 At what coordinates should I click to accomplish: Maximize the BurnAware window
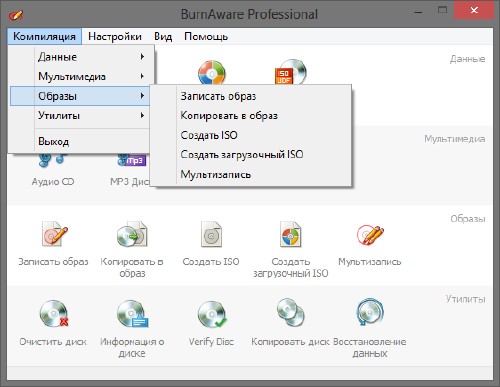click(x=442, y=10)
